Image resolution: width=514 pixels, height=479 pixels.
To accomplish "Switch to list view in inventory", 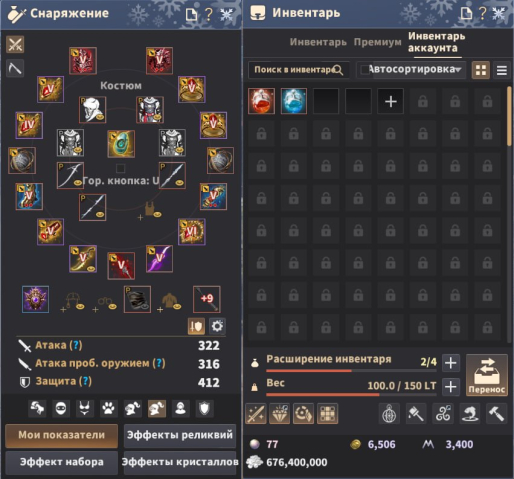I will pos(502,70).
